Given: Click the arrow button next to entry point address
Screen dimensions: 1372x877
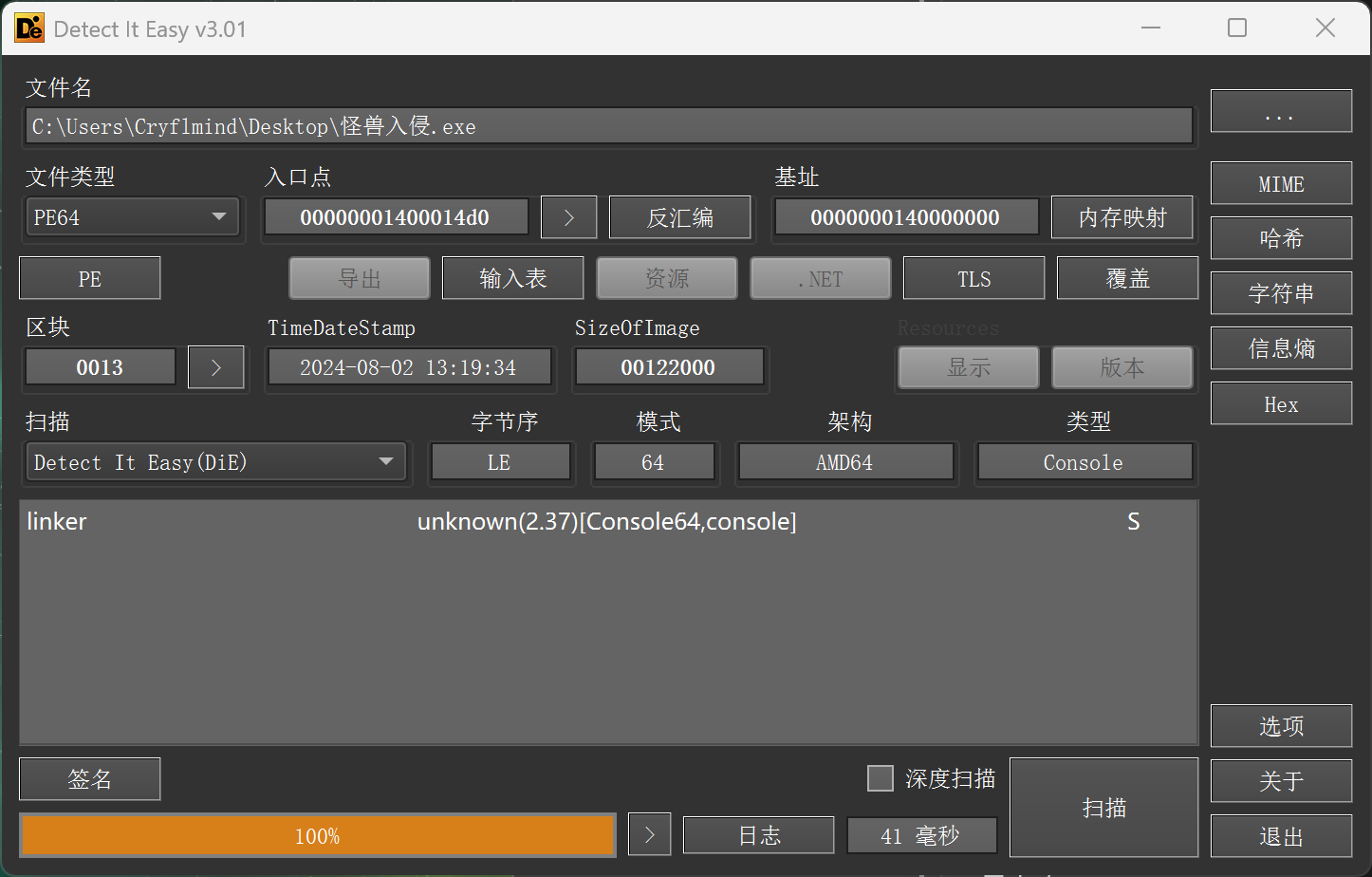Looking at the screenshot, I should [568, 217].
